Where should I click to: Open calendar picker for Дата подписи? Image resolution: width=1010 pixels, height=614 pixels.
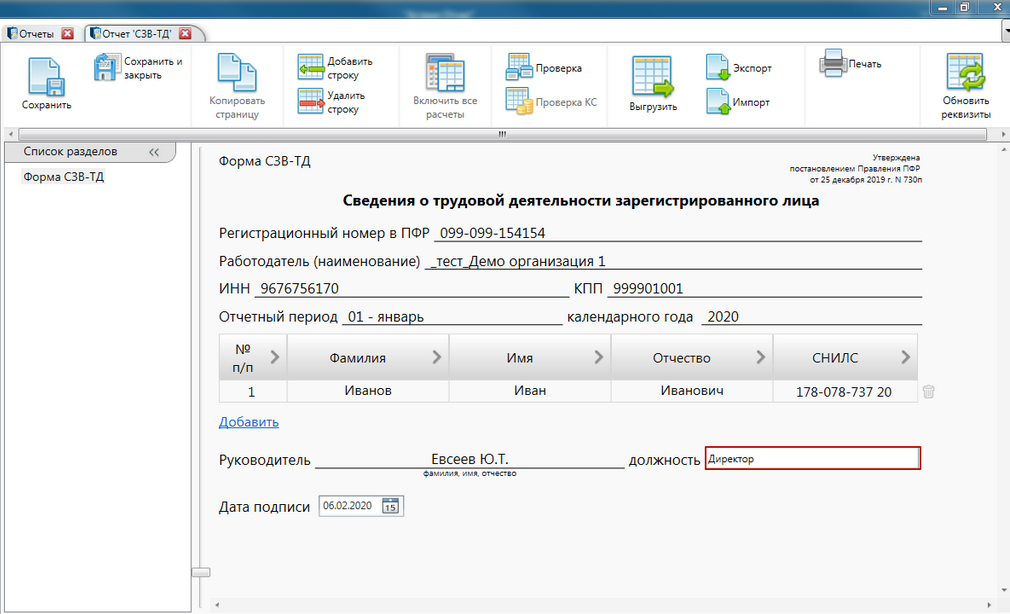coord(390,506)
